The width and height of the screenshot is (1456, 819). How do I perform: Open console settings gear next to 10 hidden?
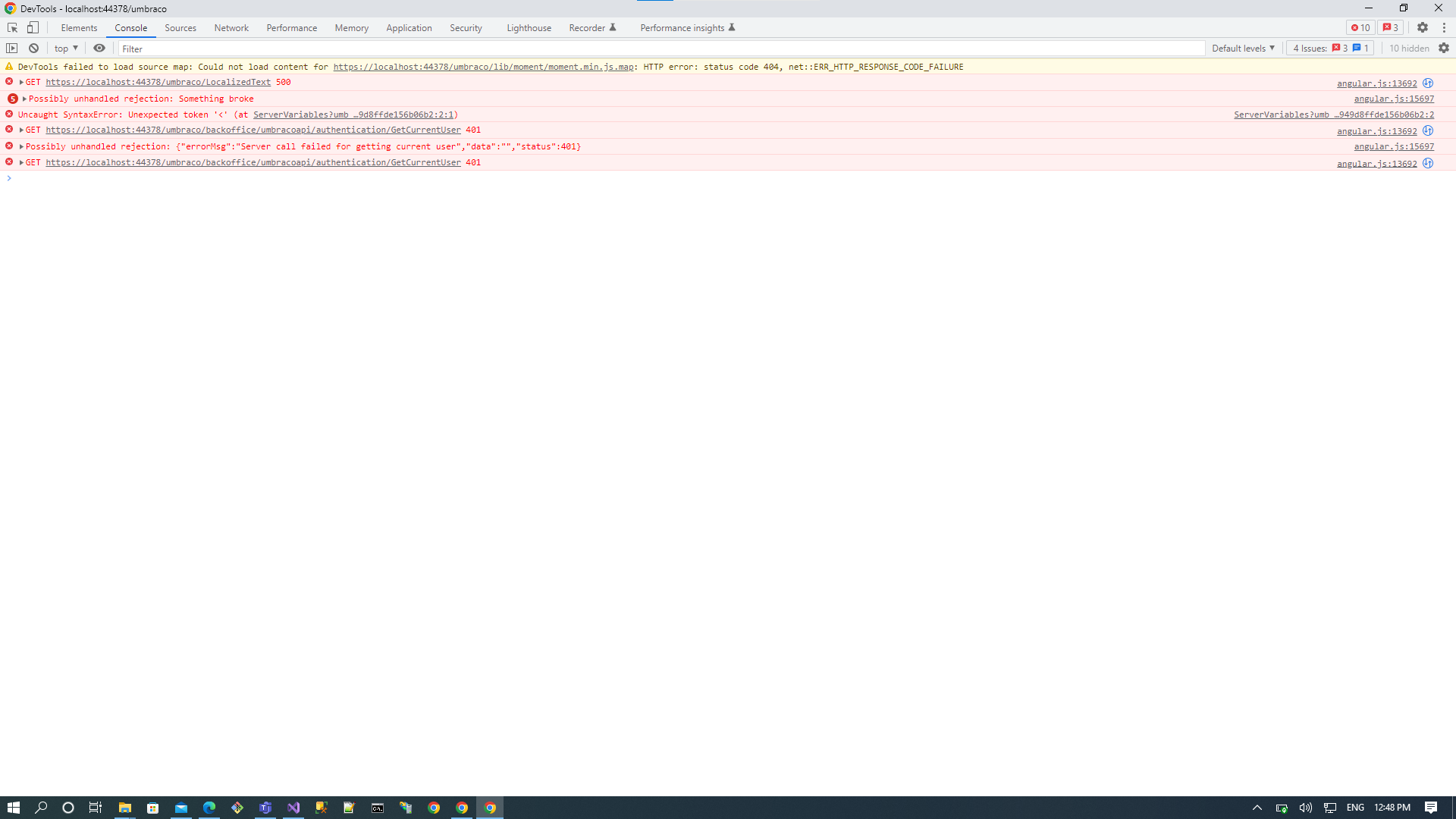click(x=1444, y=48)
